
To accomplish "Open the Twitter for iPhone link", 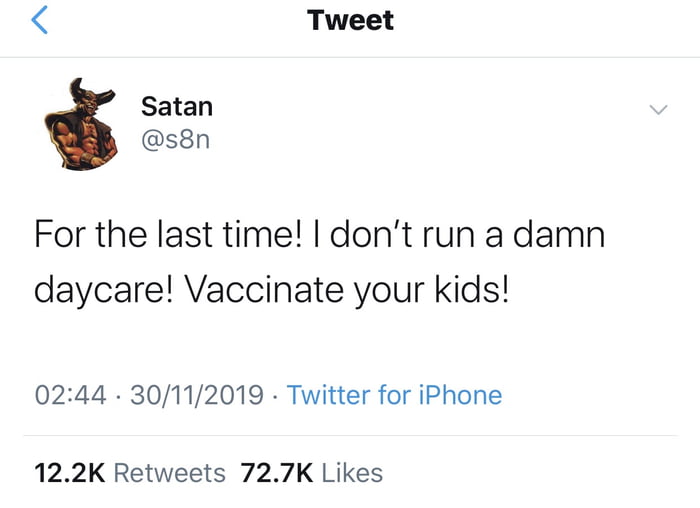I will [394, 395].
